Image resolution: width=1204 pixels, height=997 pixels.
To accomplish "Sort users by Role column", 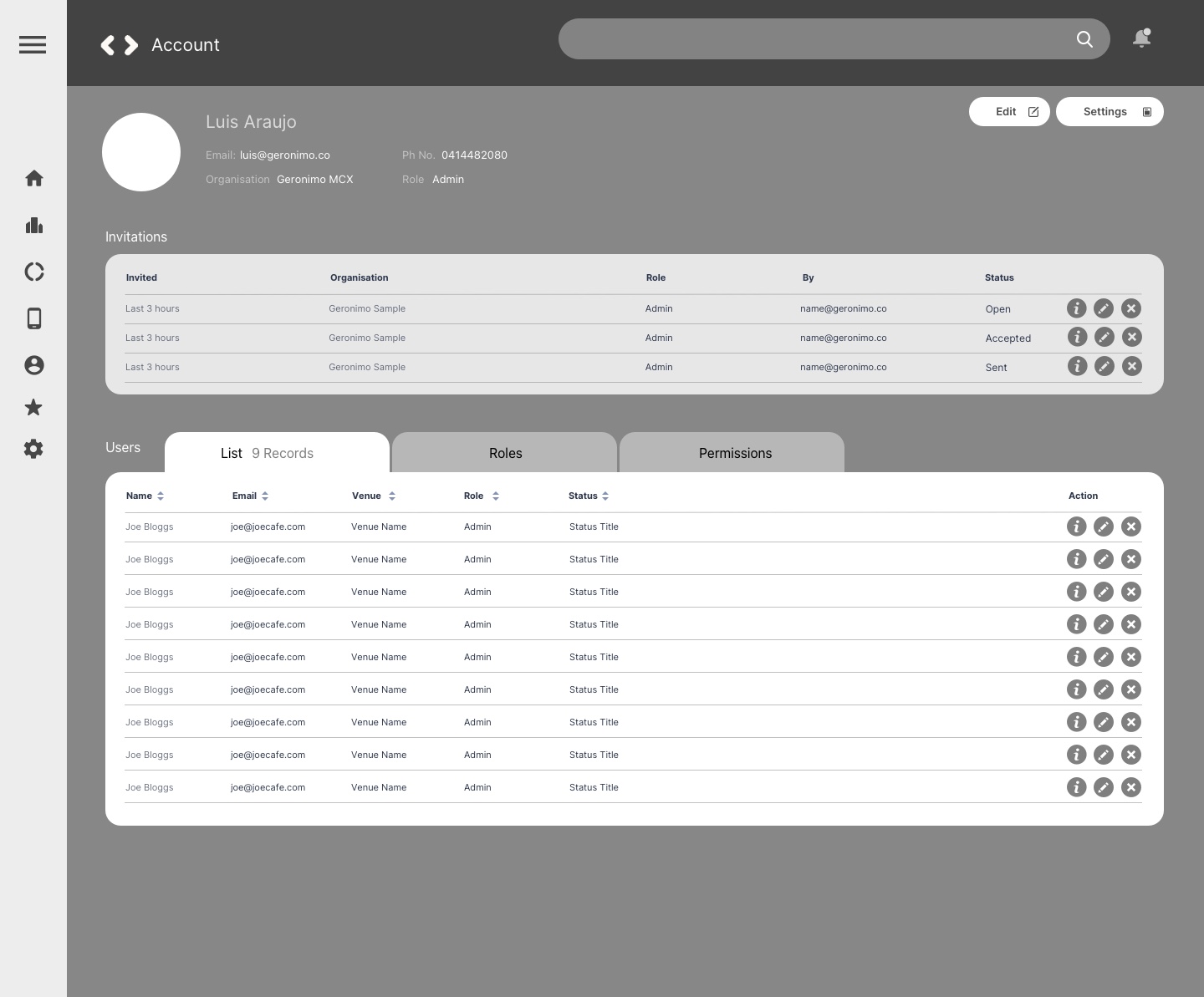I will [x=496, y=496].
